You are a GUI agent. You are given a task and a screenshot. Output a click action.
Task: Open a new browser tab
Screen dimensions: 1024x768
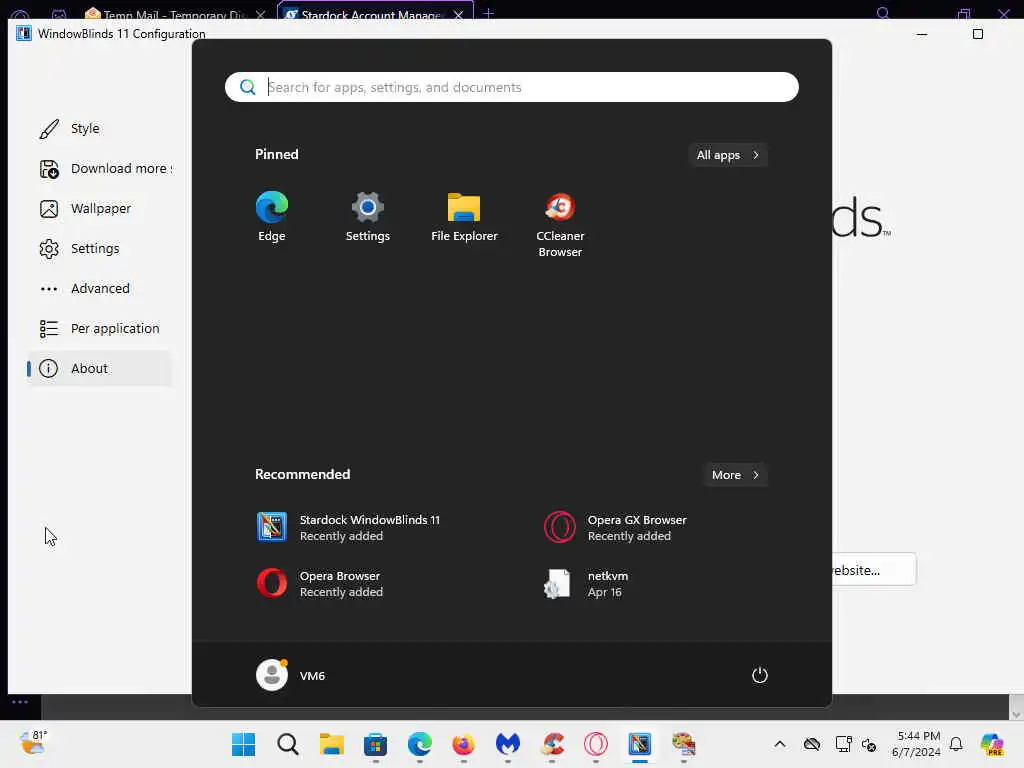click(488, 13)
